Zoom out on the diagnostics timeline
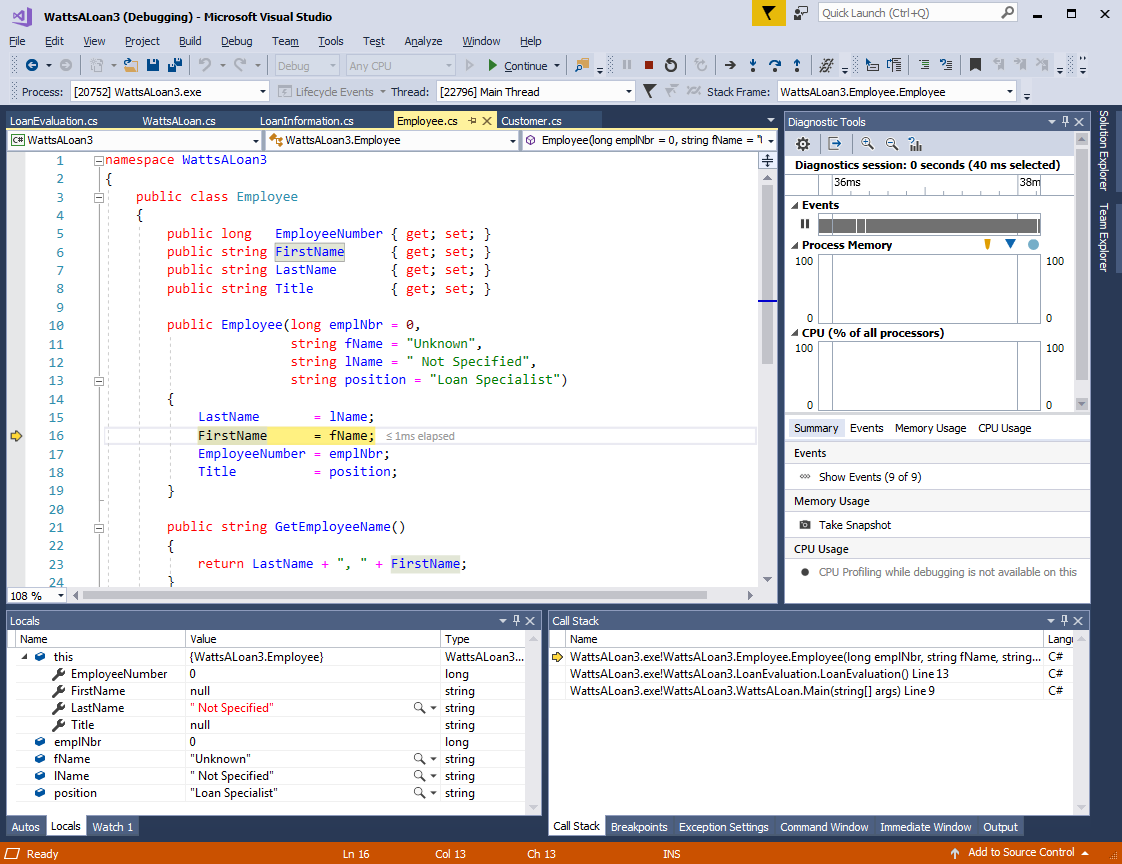The image size is (1122, 864). [892, 144]
